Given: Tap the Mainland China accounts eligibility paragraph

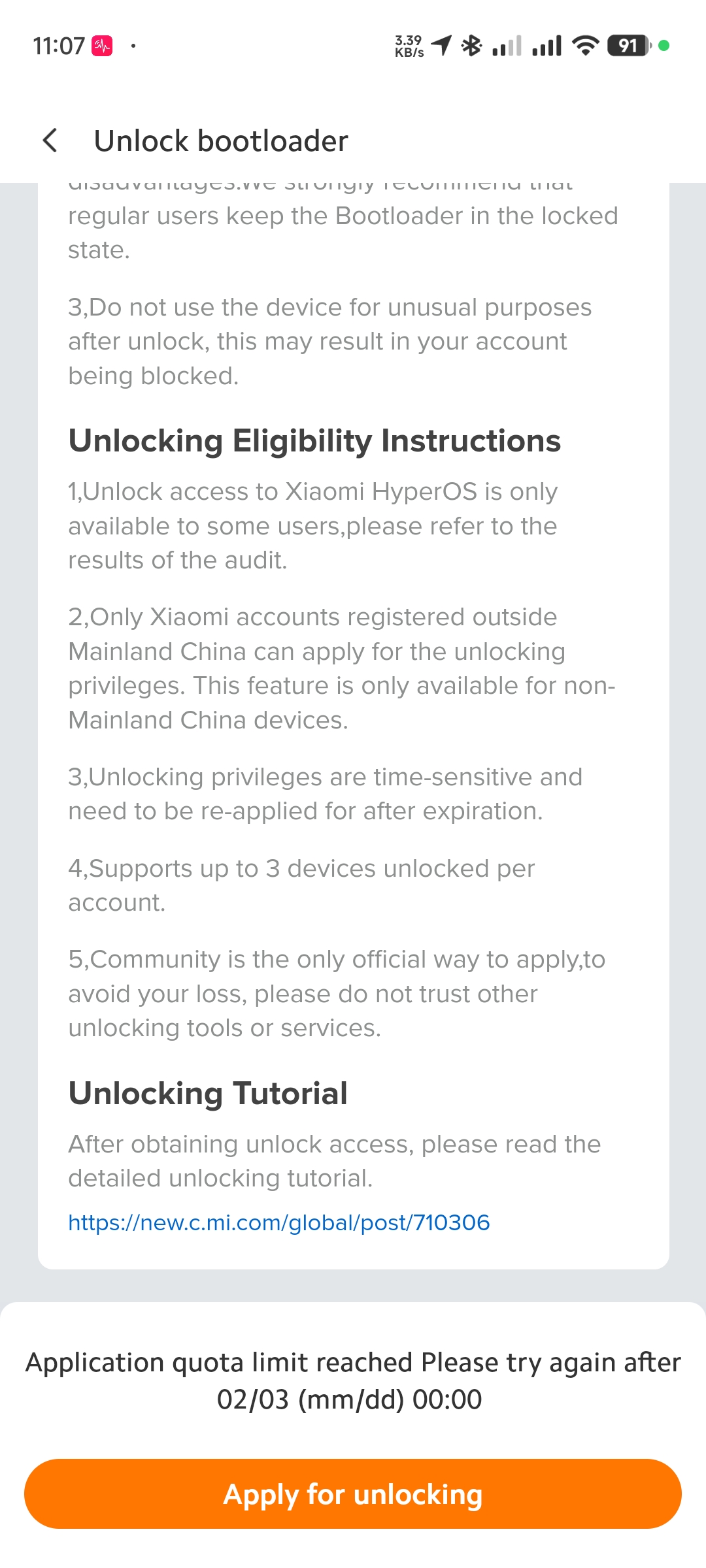Looking at the screenshot, I should pyautogui.click(x=341, y=668).
